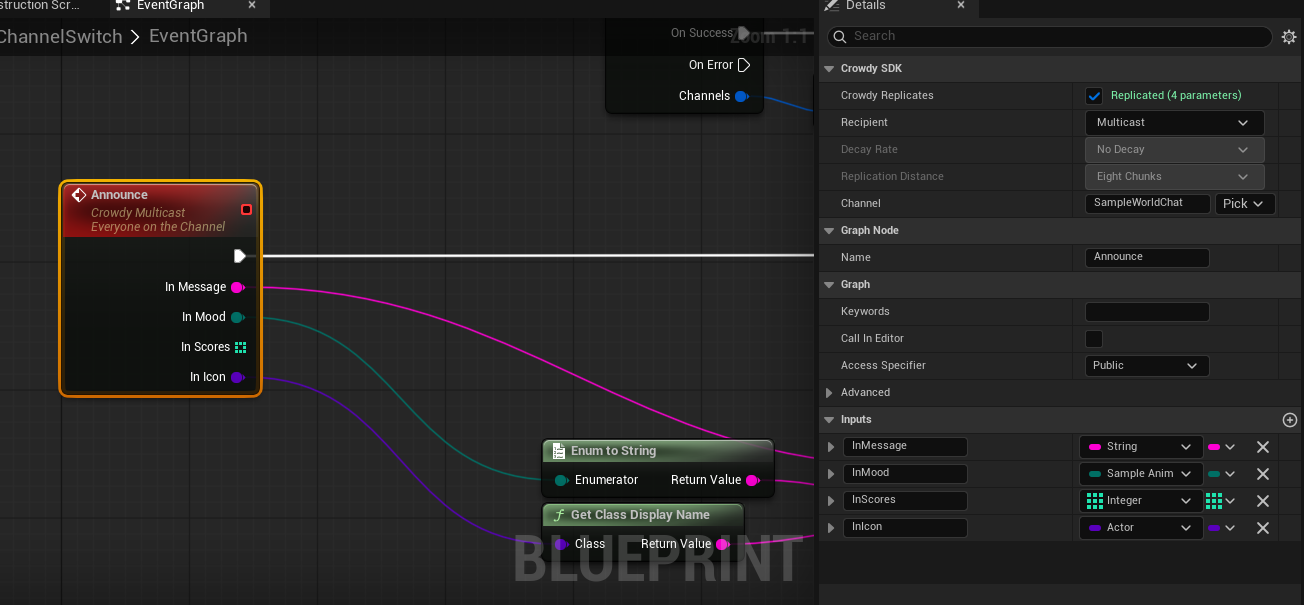Collapse the Crowdy SDK section
This screenshot has width=1304, height=605.
(x=829, y=69)
